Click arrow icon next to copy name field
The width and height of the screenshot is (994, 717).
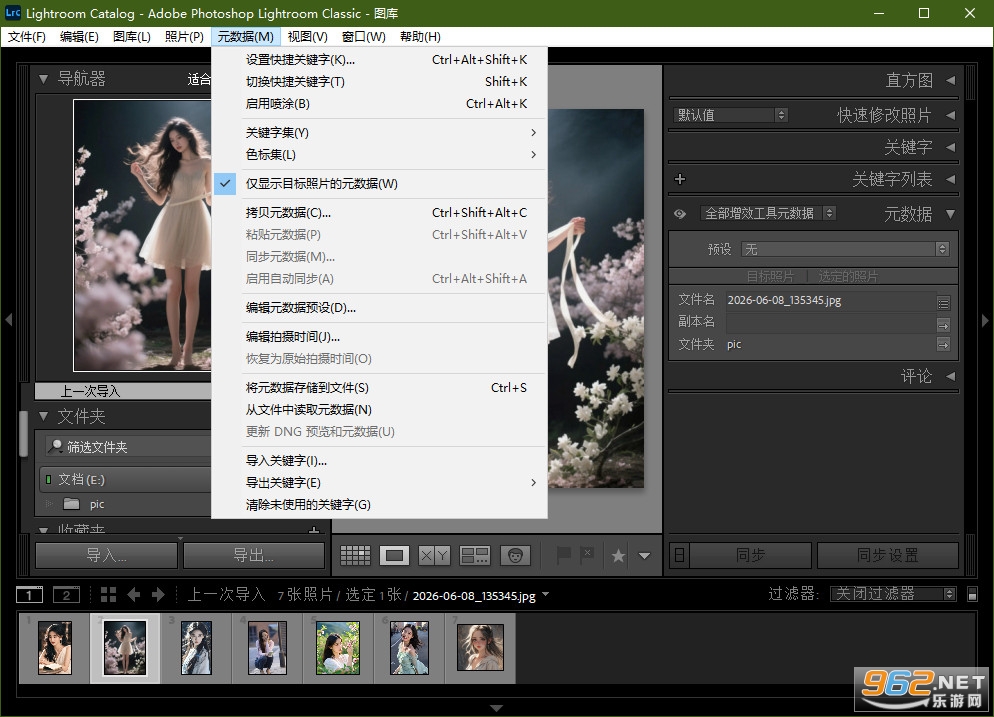point(943,325)
